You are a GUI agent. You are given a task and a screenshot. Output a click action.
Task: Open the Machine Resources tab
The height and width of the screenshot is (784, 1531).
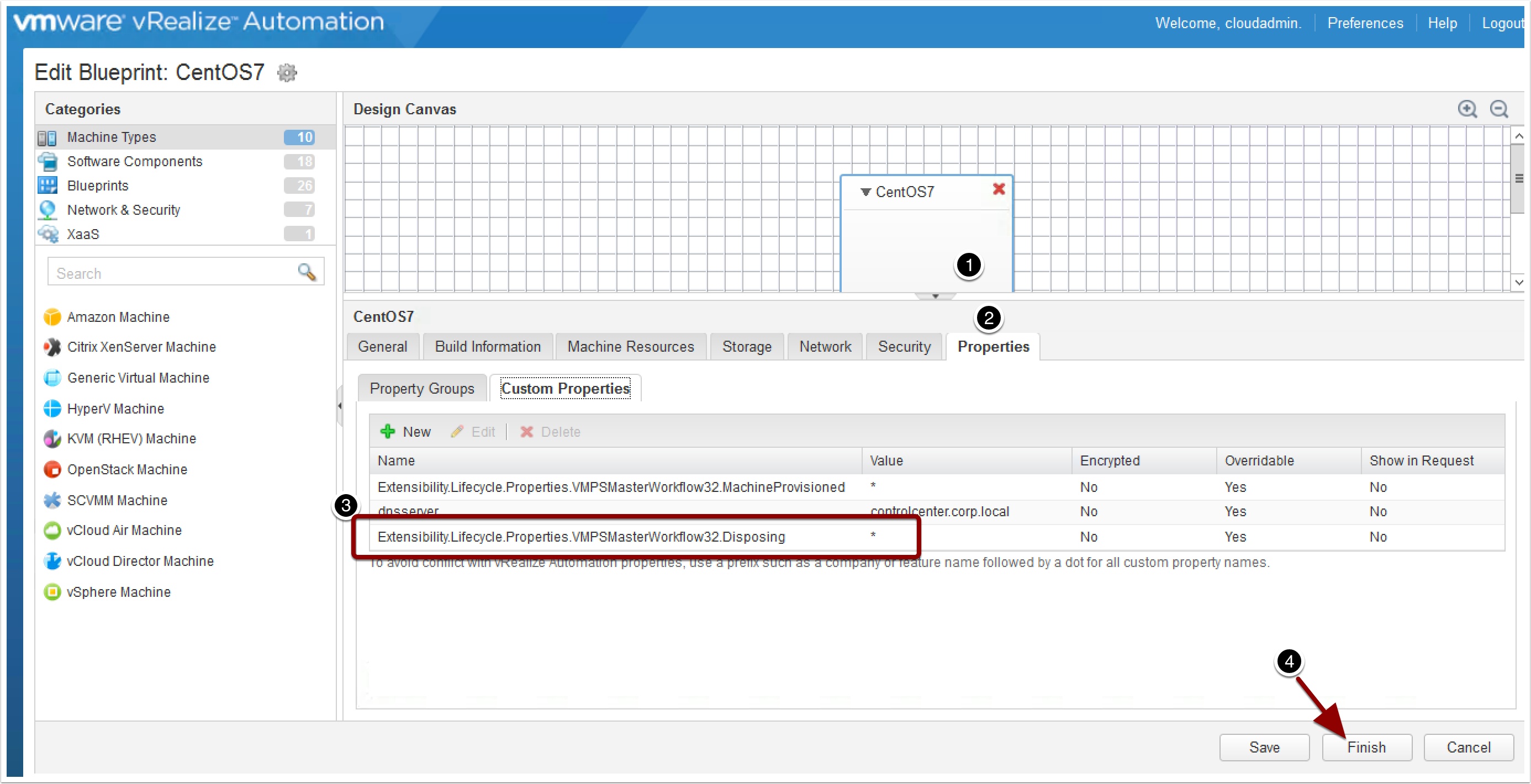(631, 347)
